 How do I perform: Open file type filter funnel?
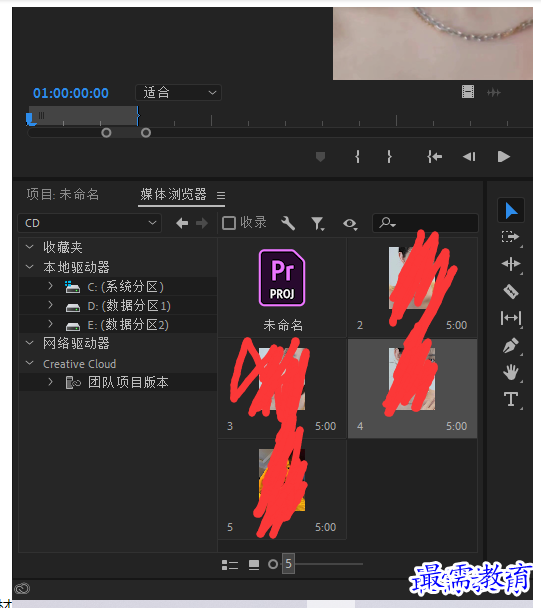click(318, 224)
